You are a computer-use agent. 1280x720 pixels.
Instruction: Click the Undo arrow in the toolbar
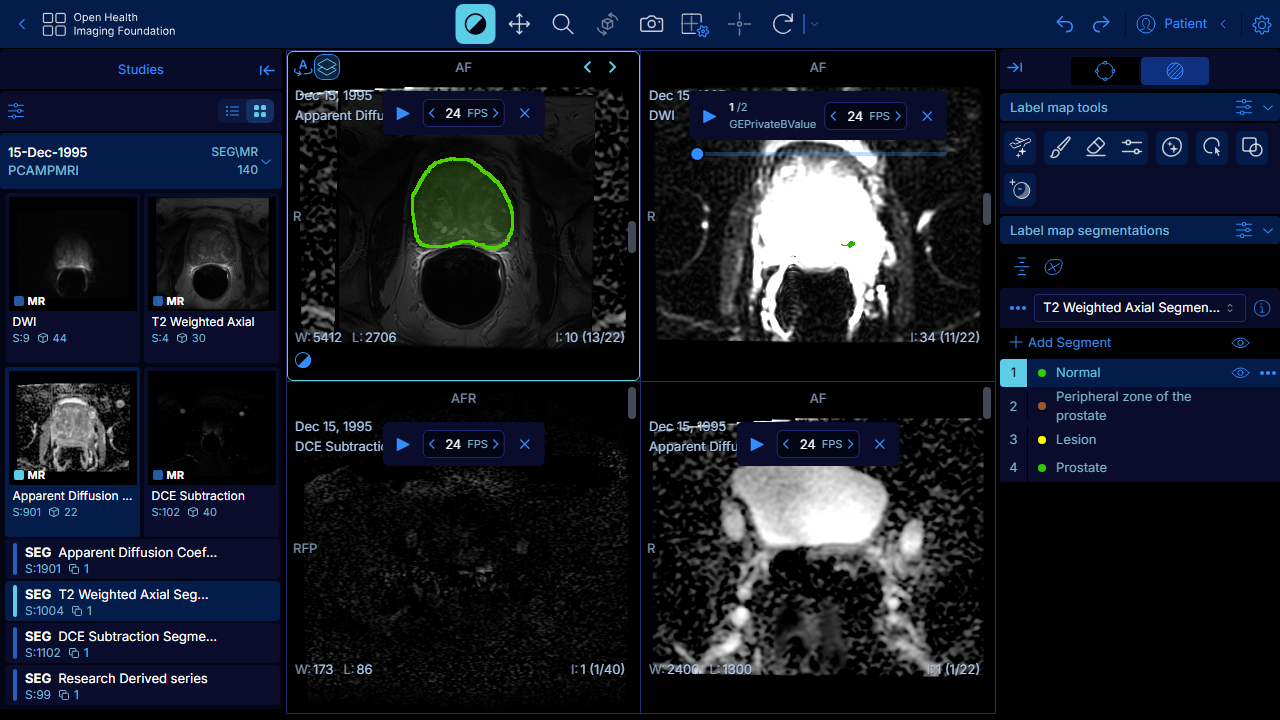point(1065,24)
